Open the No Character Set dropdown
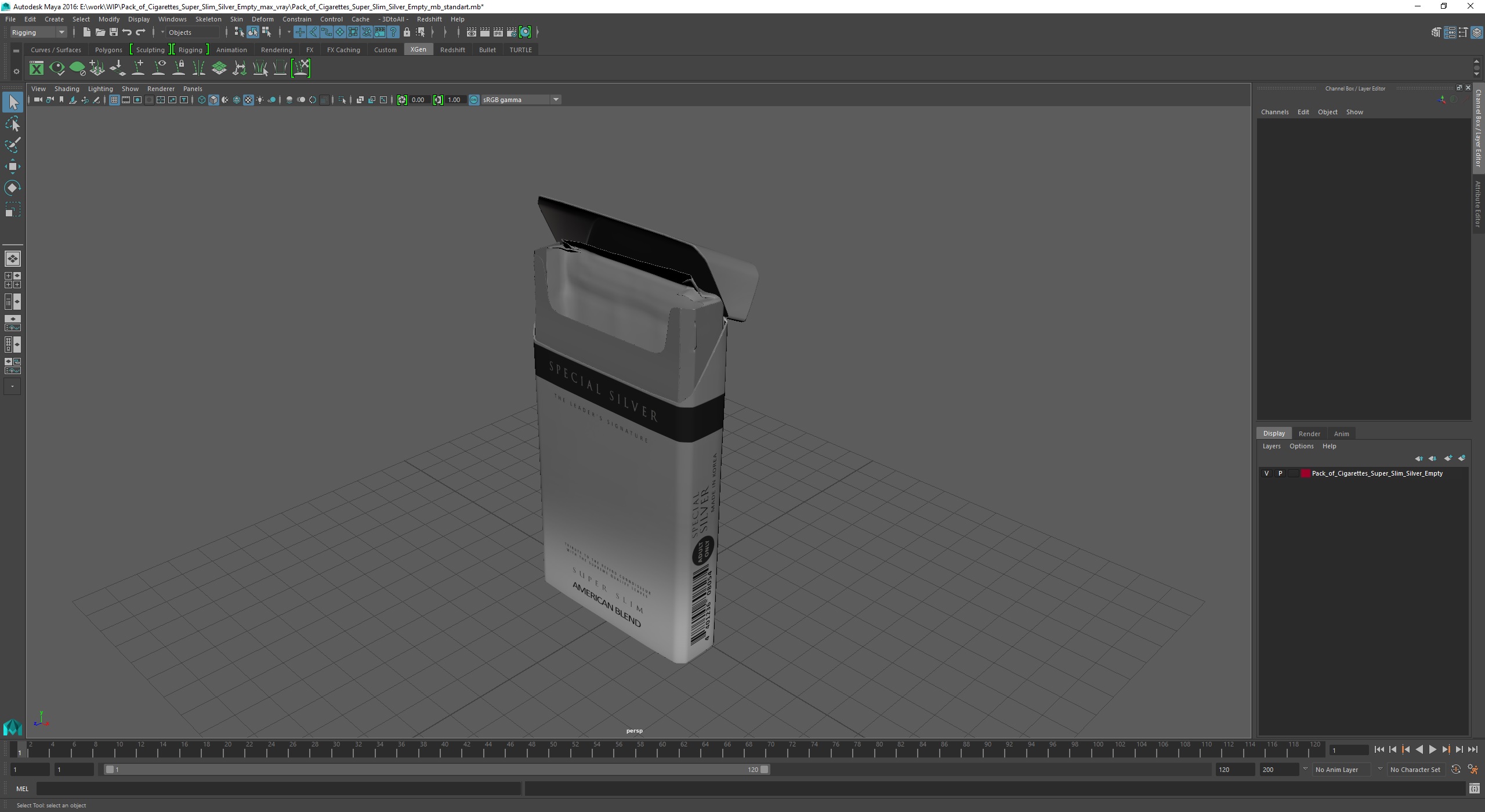 (x=1415, y=770)
